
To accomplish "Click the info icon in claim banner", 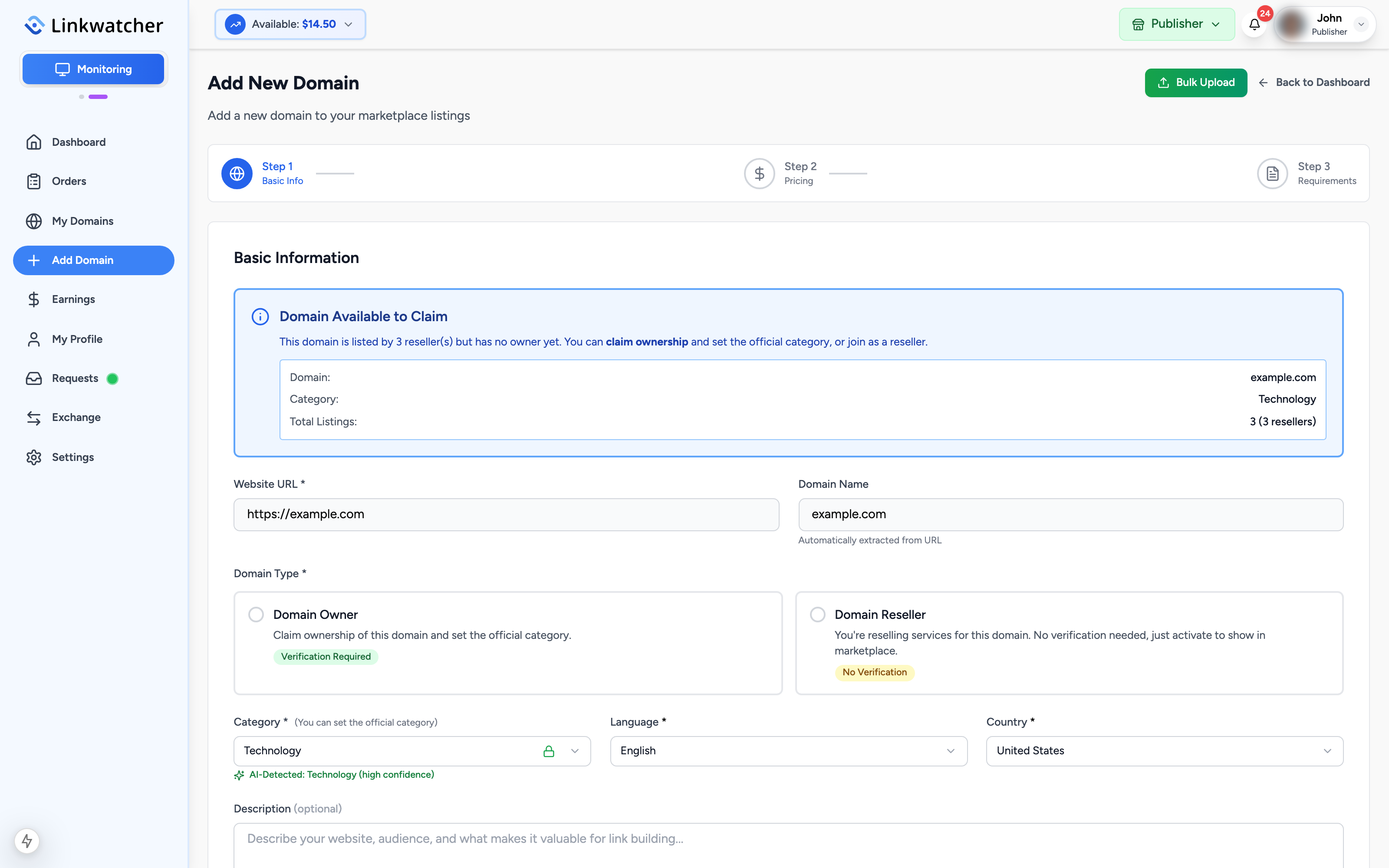I will pos(260,316).
